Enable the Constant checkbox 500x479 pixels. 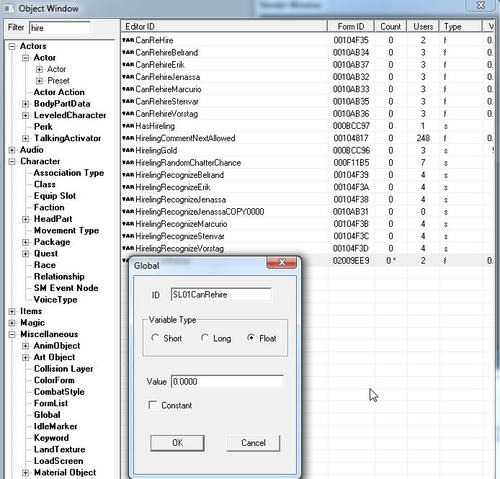(x=153, y=405)
